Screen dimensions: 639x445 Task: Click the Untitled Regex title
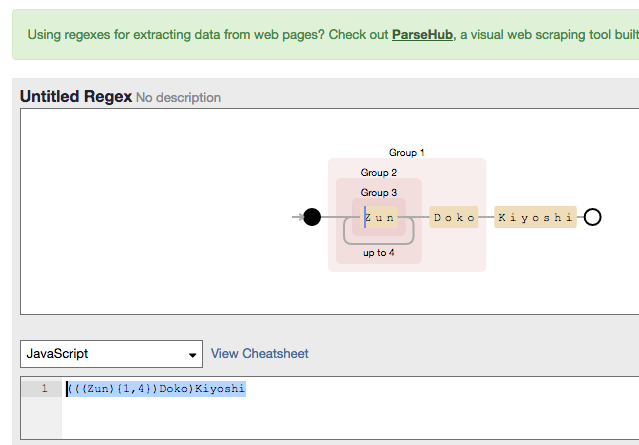coord(76,96)
